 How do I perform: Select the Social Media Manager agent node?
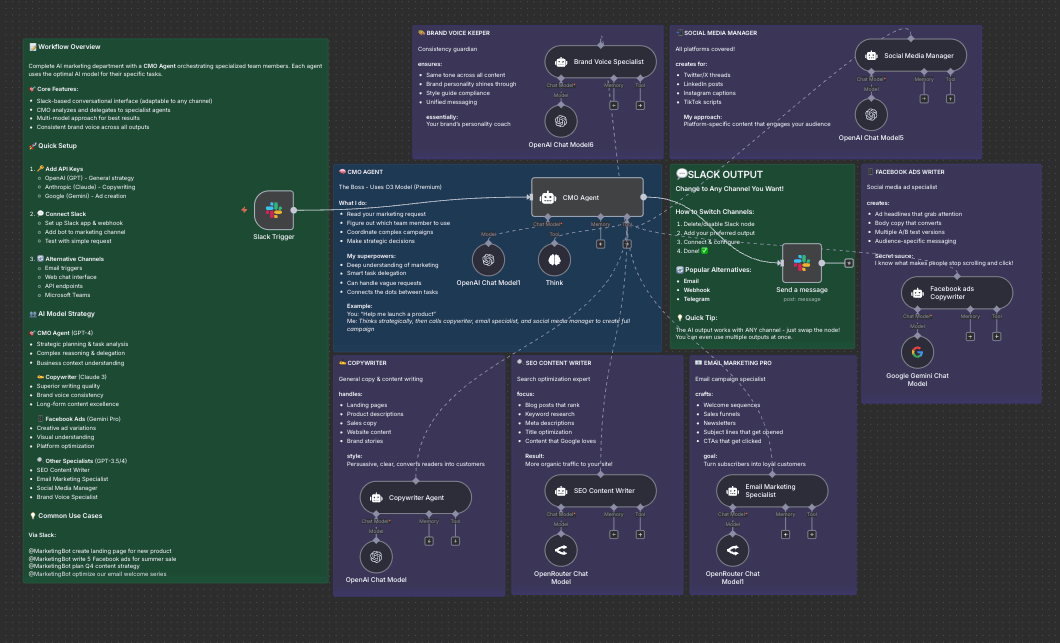pyautogui.click(x=911, y=56)
